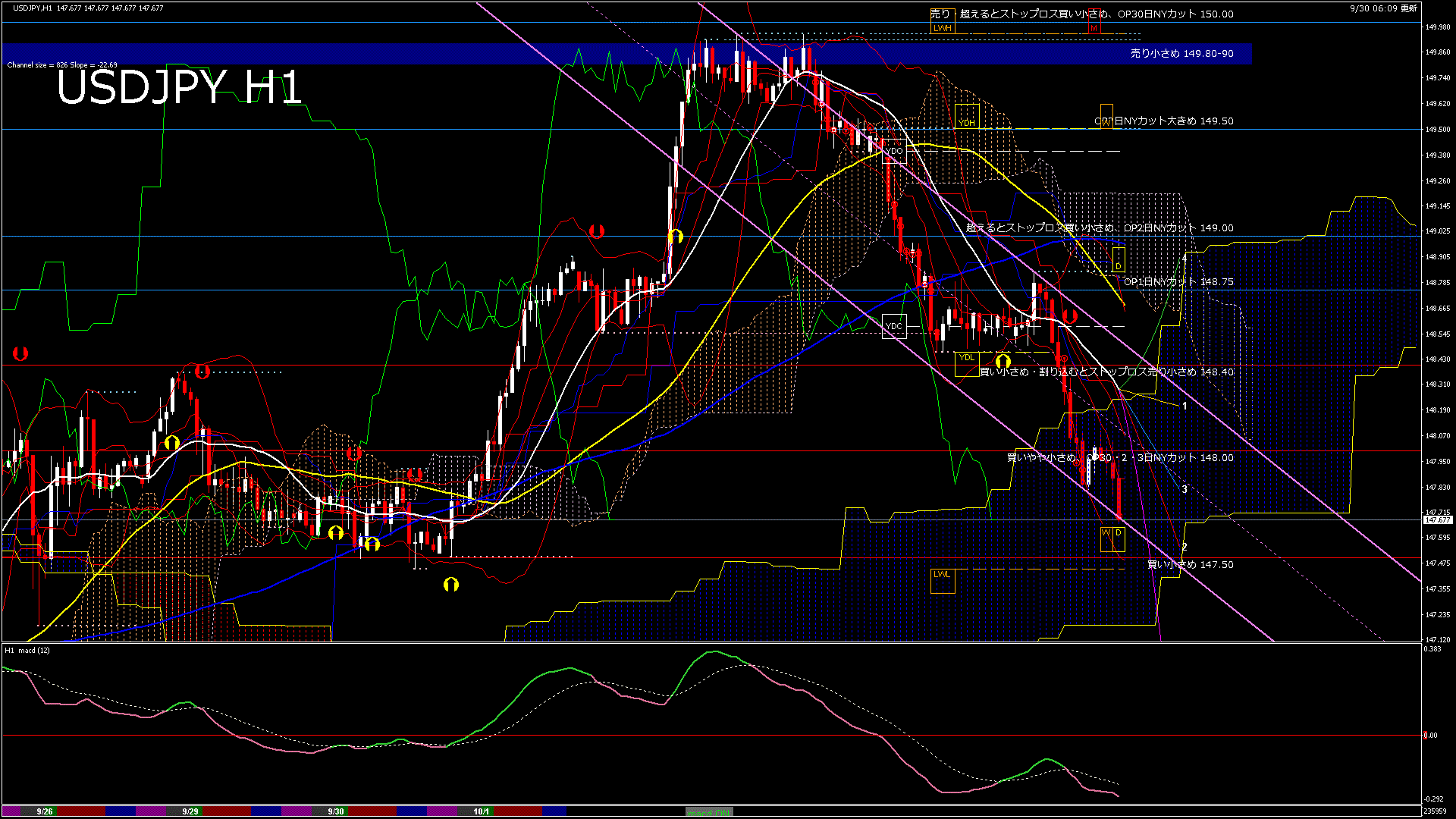Click the OP1日NYカット 148.75 annotation
Screen dimensions: 1456x819
tap(1178, 282)
